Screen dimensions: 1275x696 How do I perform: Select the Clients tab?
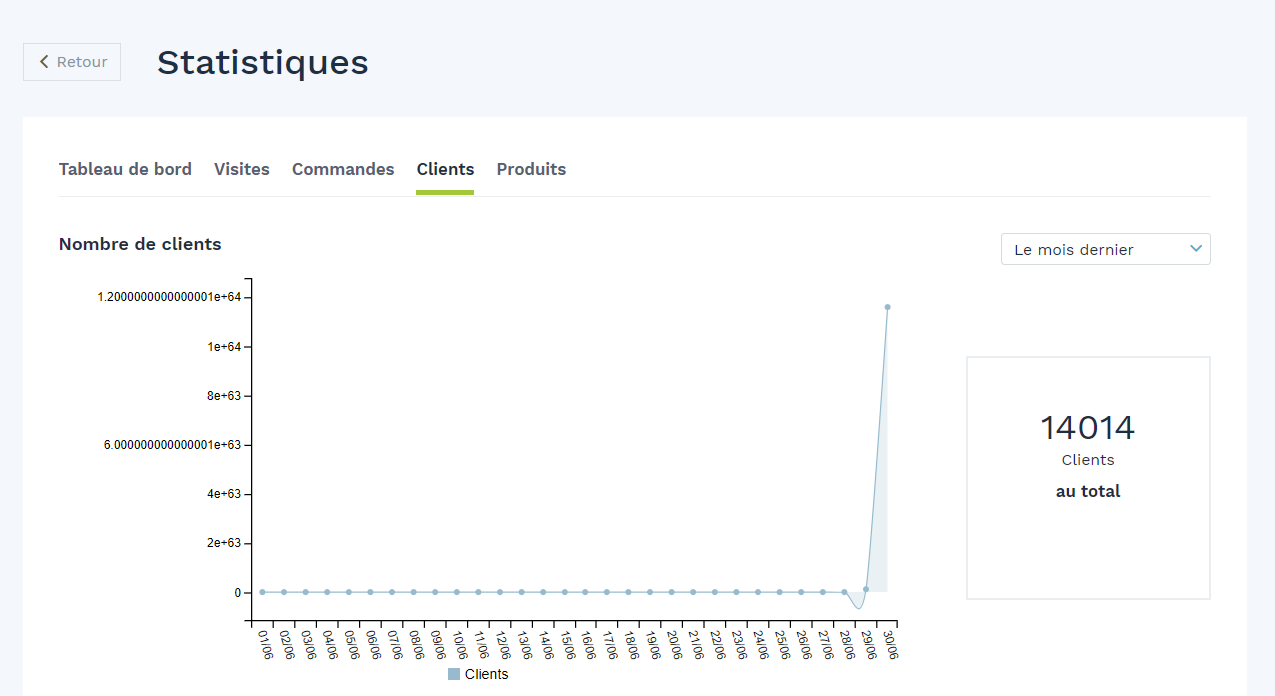click(445, 169)
